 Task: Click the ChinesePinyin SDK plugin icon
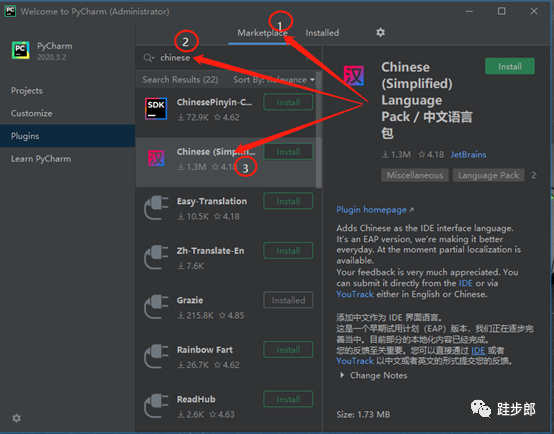click(x=156, y=109)
